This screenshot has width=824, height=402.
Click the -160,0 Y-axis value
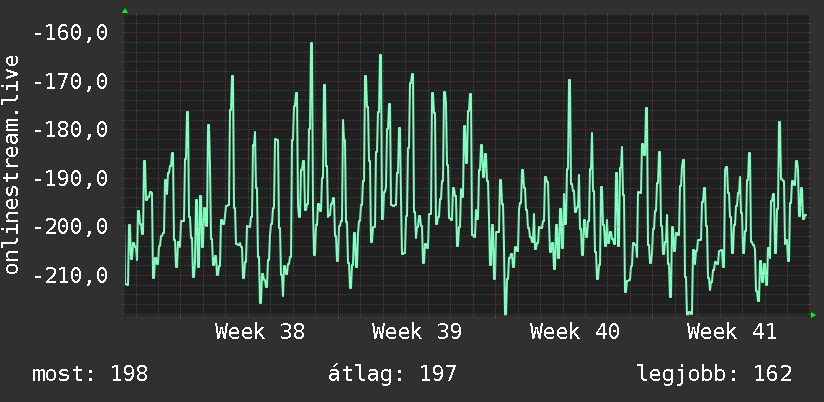pyautogui.click(x=70, y=33)
